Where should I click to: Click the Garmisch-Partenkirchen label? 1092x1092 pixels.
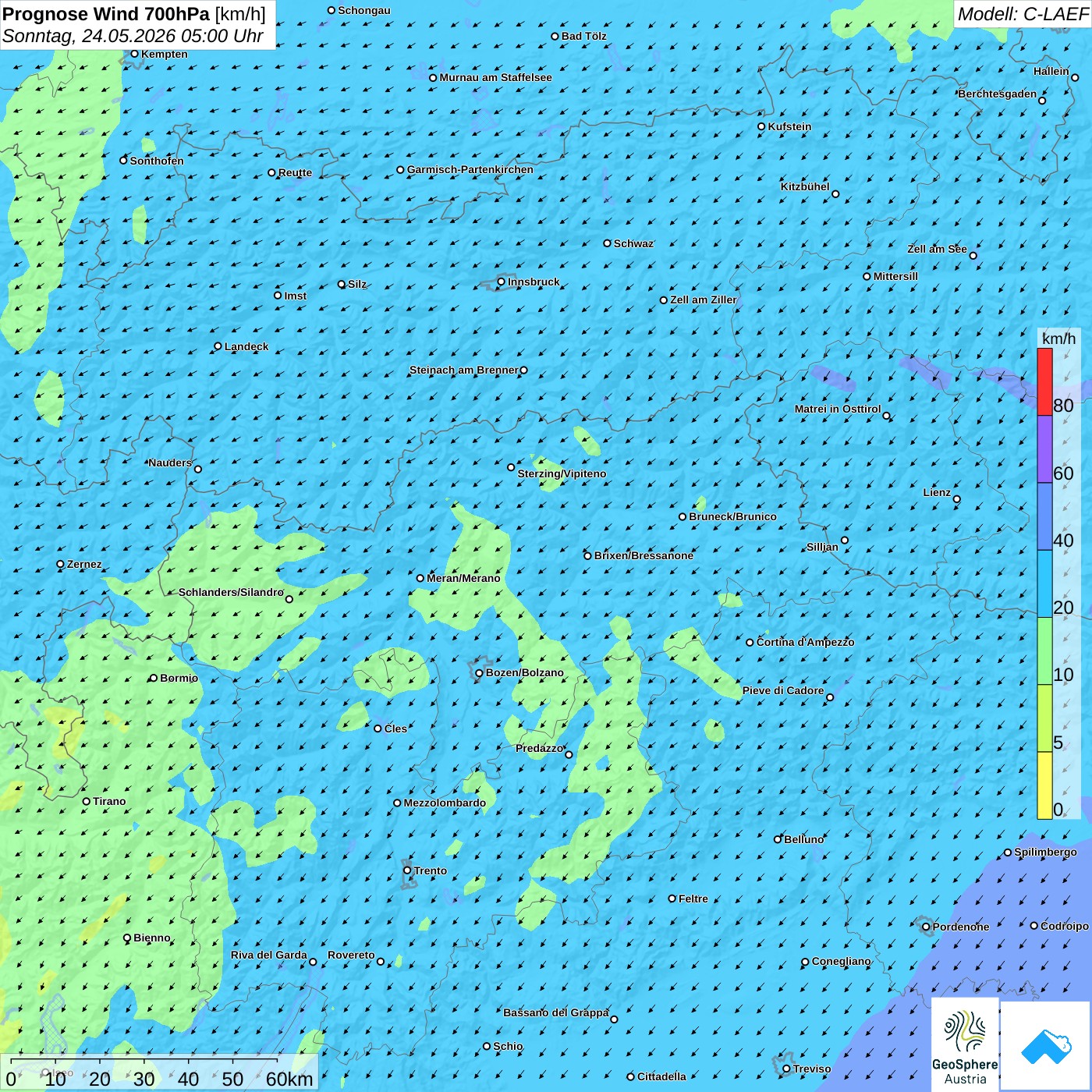(470, 169)
